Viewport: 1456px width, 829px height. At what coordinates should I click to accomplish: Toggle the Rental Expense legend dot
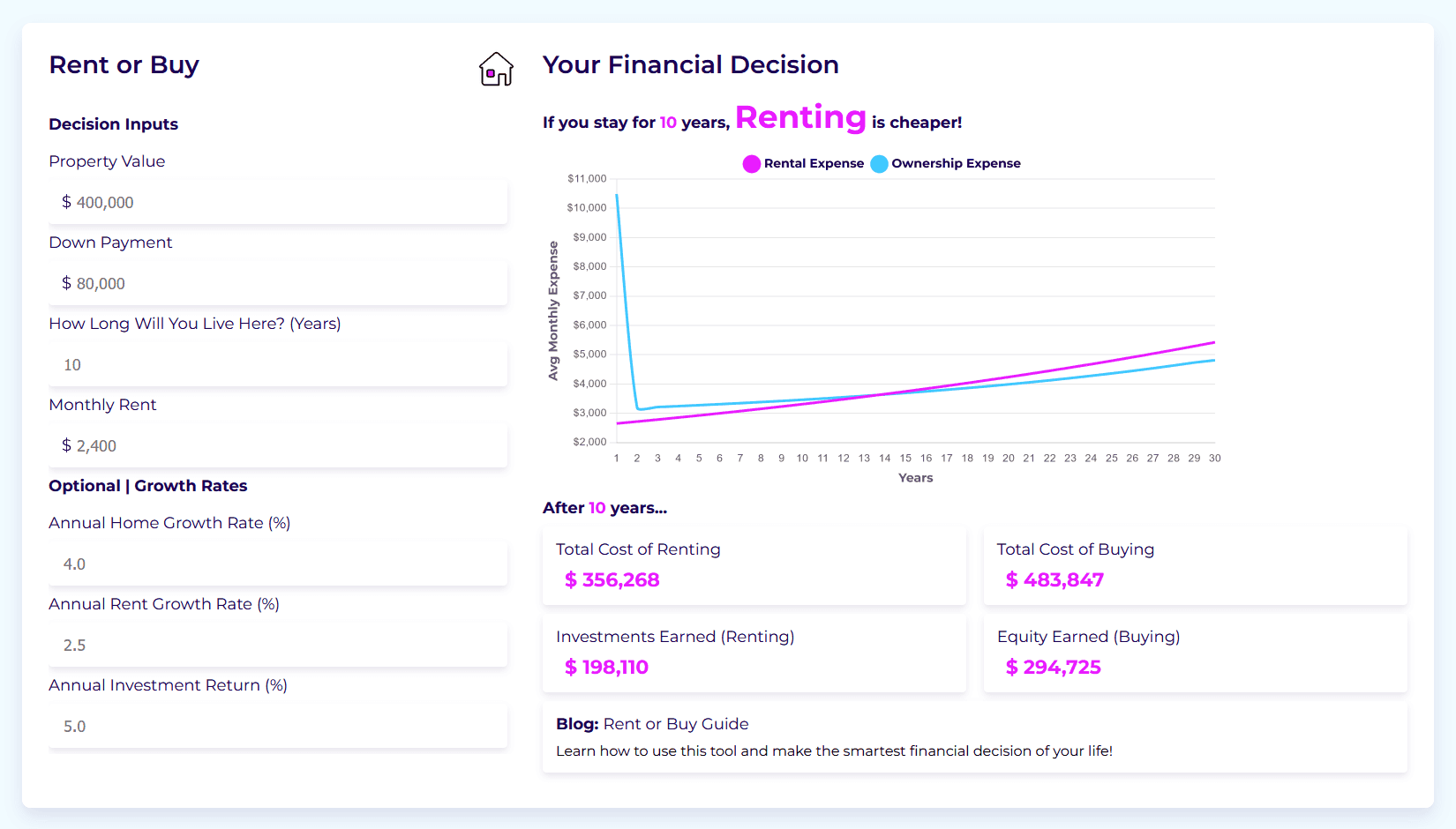tap(752, 164)
